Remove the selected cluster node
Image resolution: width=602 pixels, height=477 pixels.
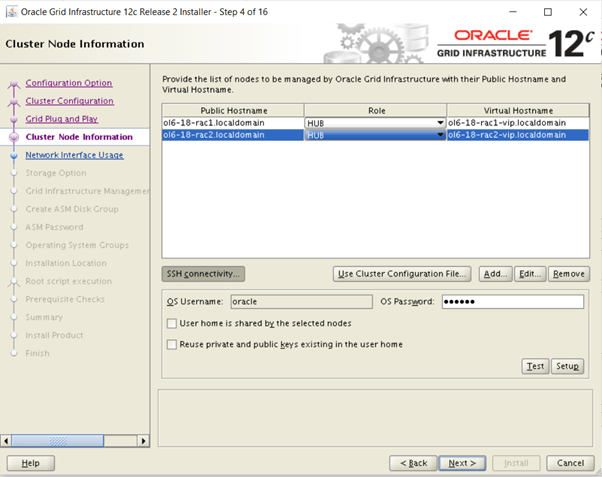568,273
